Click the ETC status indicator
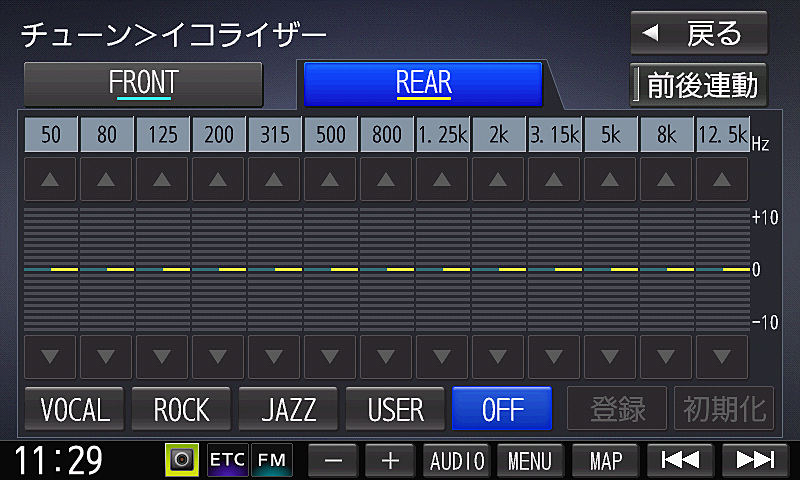 point(228,460)
